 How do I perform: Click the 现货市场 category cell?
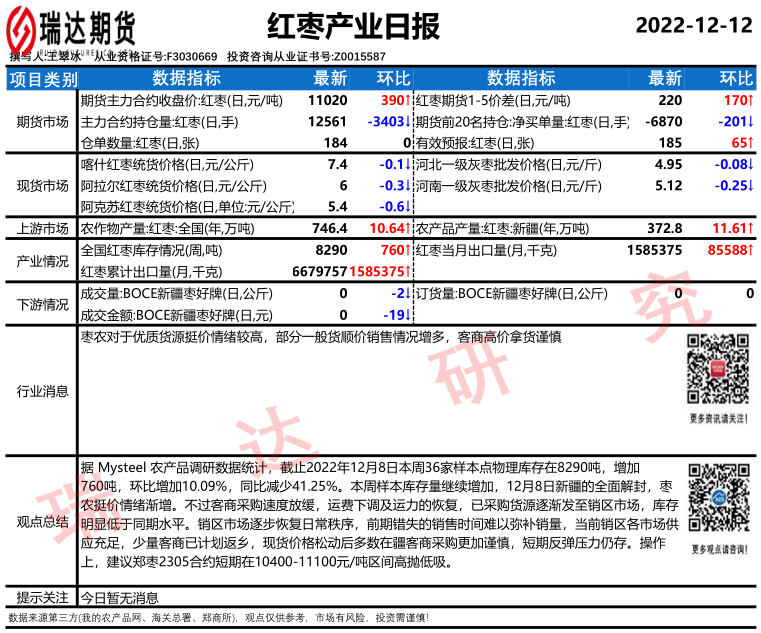point(41,185)
